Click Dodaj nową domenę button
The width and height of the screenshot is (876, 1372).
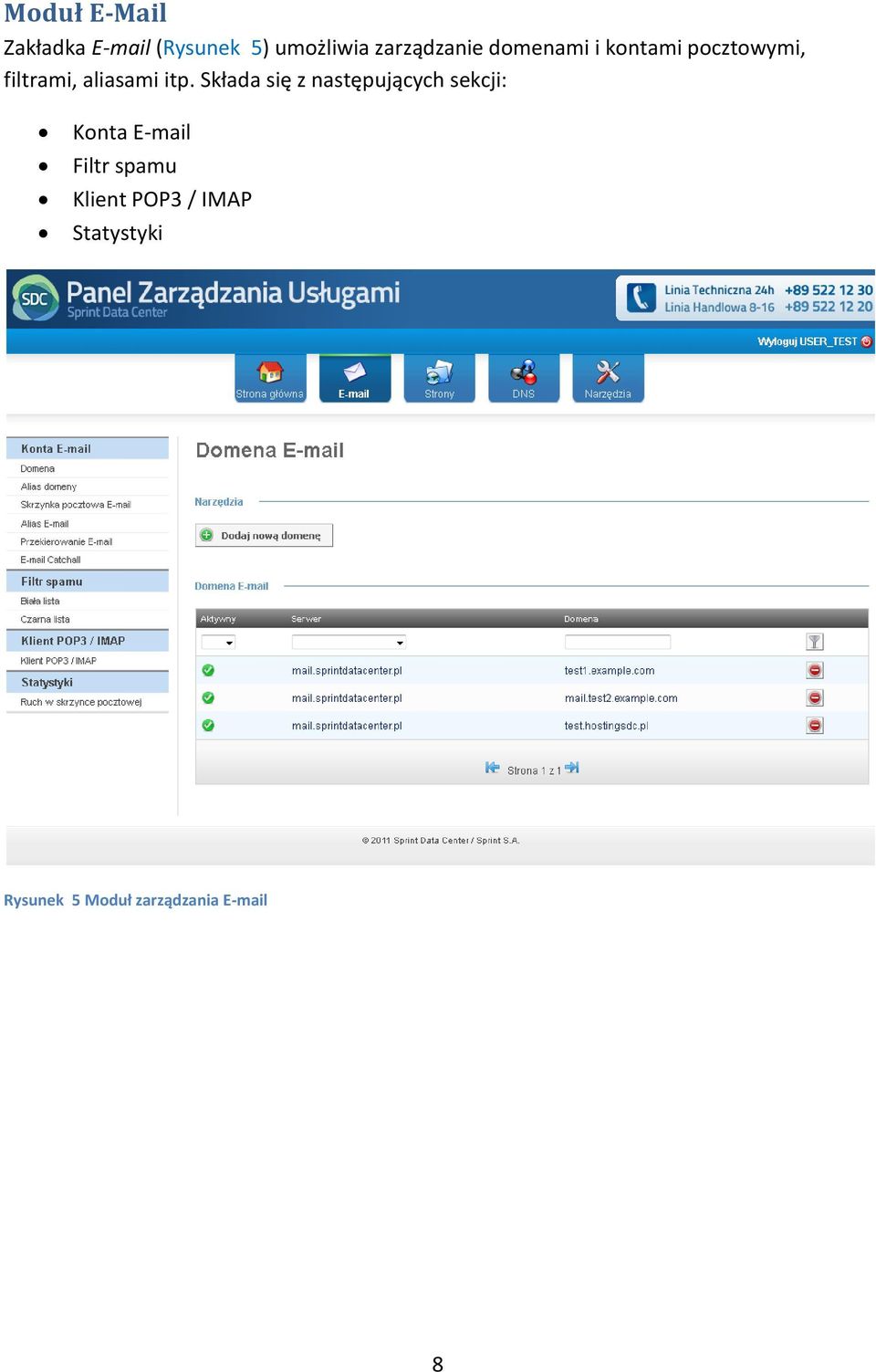coord(264,536)
